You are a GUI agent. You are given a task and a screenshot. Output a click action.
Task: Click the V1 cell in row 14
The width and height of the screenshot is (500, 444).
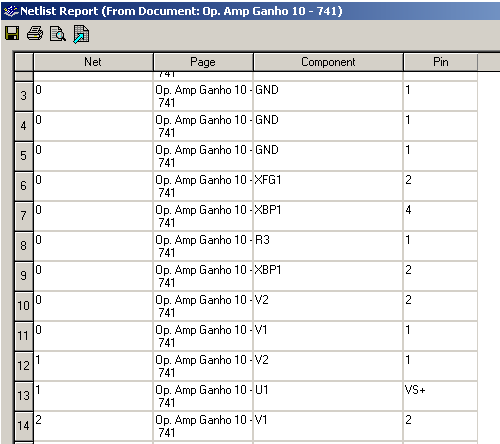[x=328, y=426]
